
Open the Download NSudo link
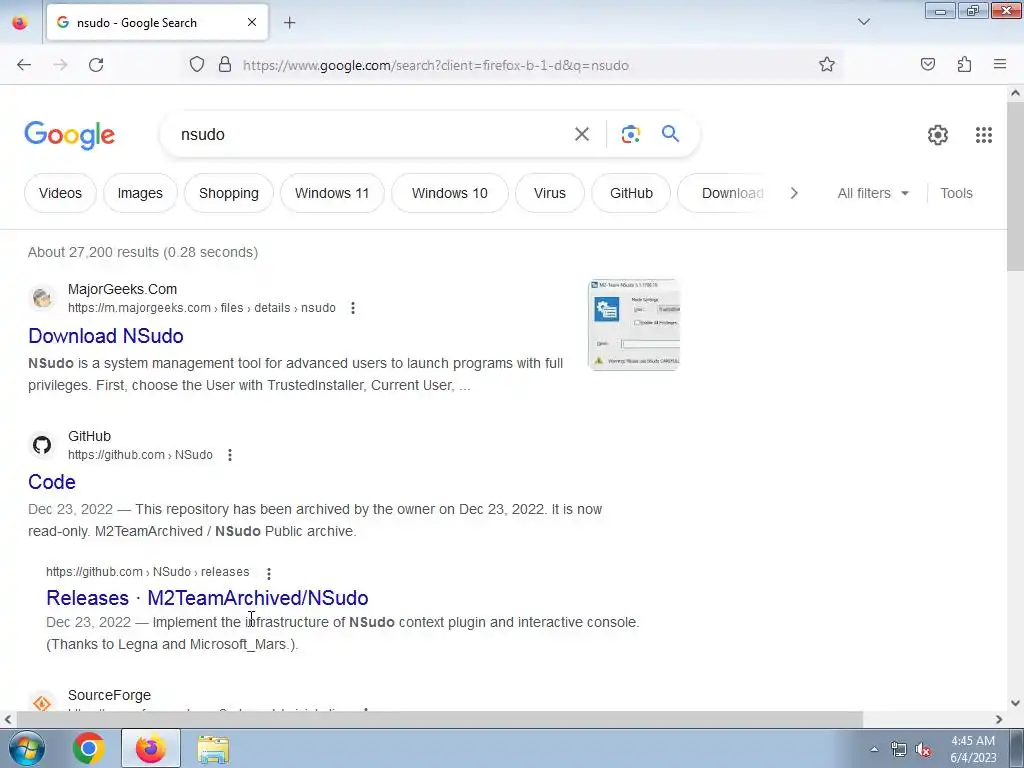106,336
